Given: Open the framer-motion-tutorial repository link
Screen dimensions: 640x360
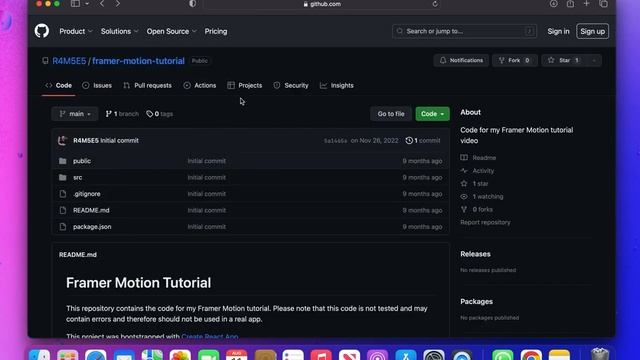Looking at the screenshot, I should click(x=138, y=61).
